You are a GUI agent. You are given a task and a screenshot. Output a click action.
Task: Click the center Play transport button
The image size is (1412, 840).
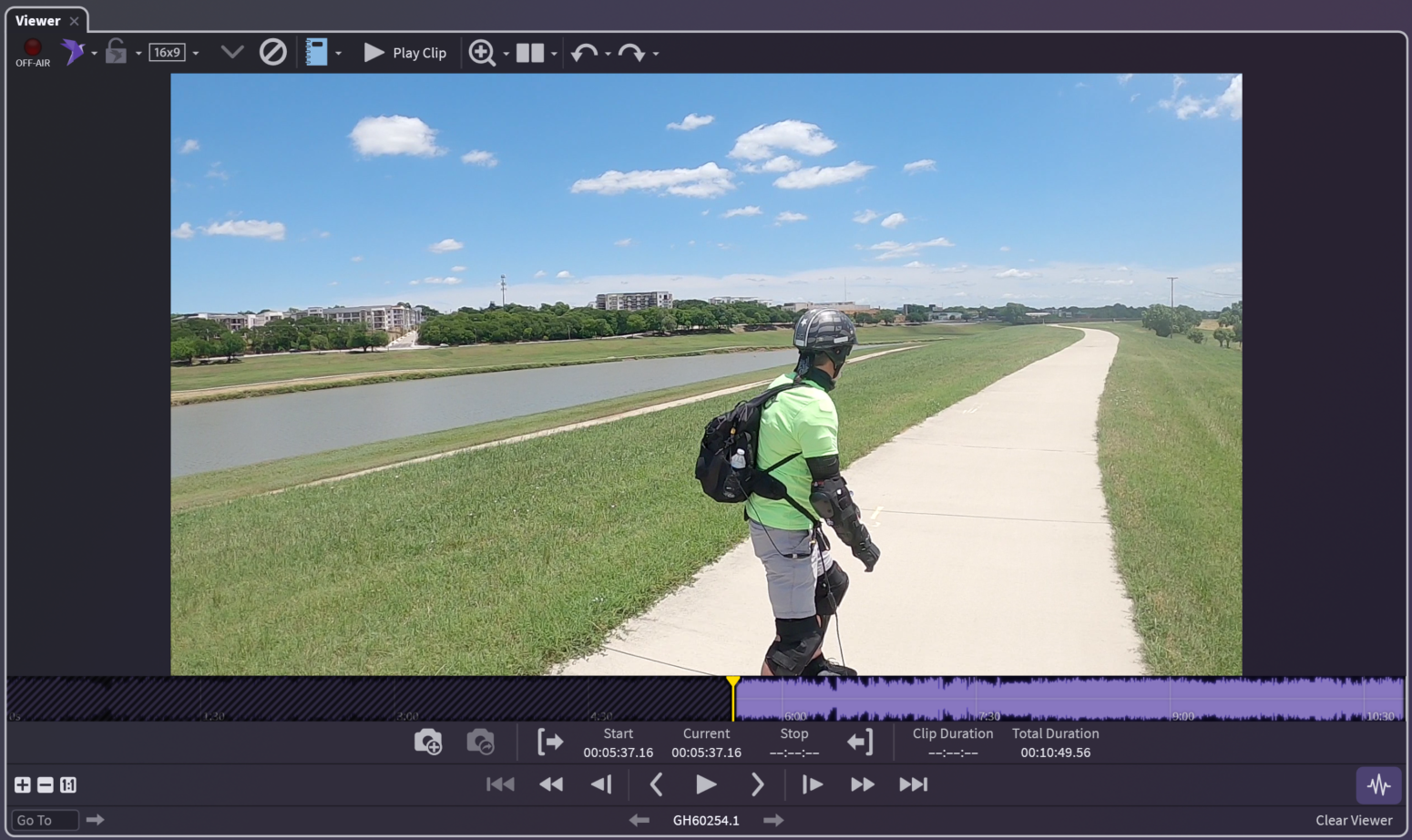(705, 784)
